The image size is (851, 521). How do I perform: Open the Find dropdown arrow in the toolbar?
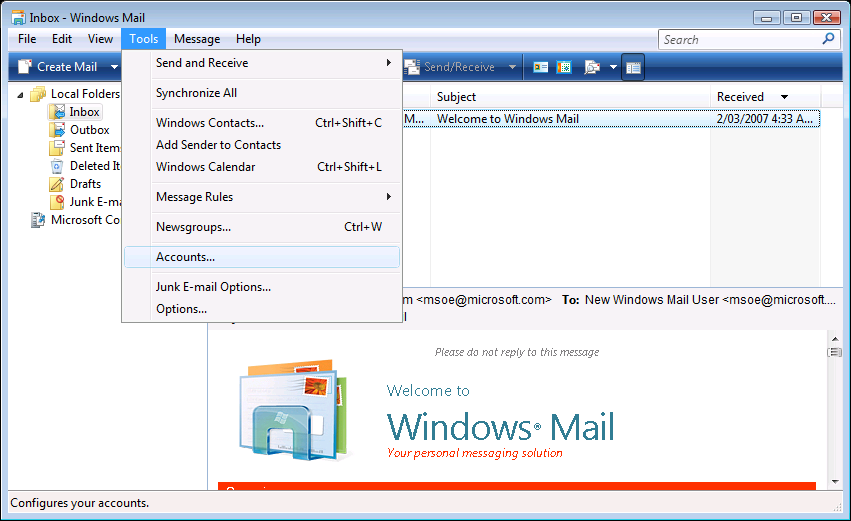613,67
